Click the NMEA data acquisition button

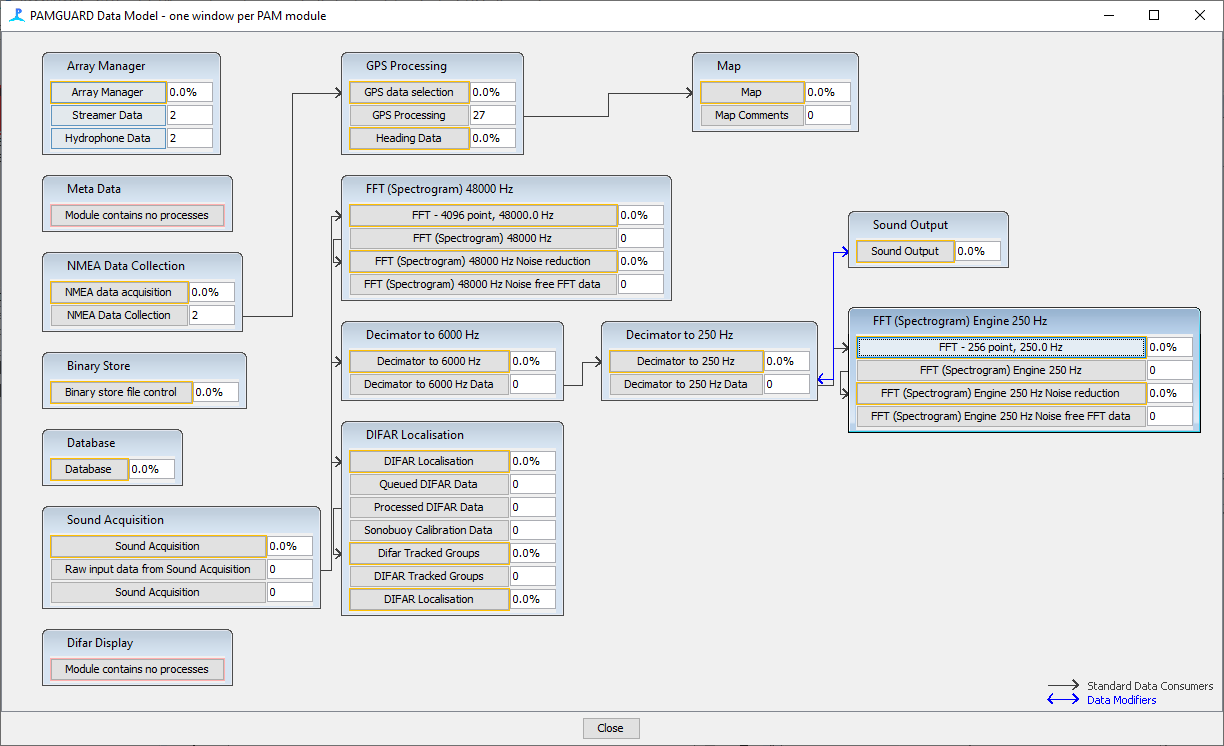(x=119, y=292)
